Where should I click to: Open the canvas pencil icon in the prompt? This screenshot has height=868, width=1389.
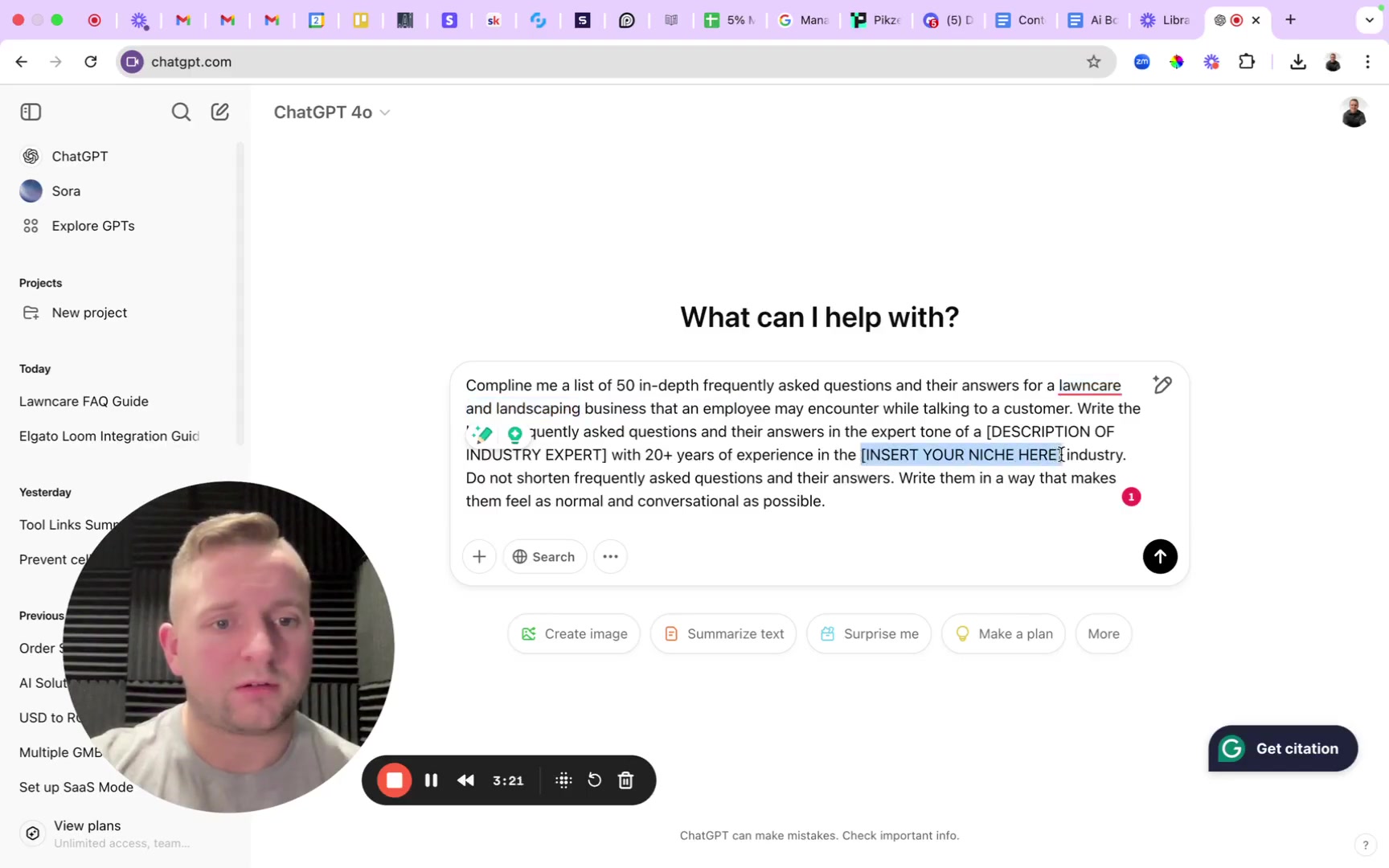pyautogui.click(x=1162, y=385)
